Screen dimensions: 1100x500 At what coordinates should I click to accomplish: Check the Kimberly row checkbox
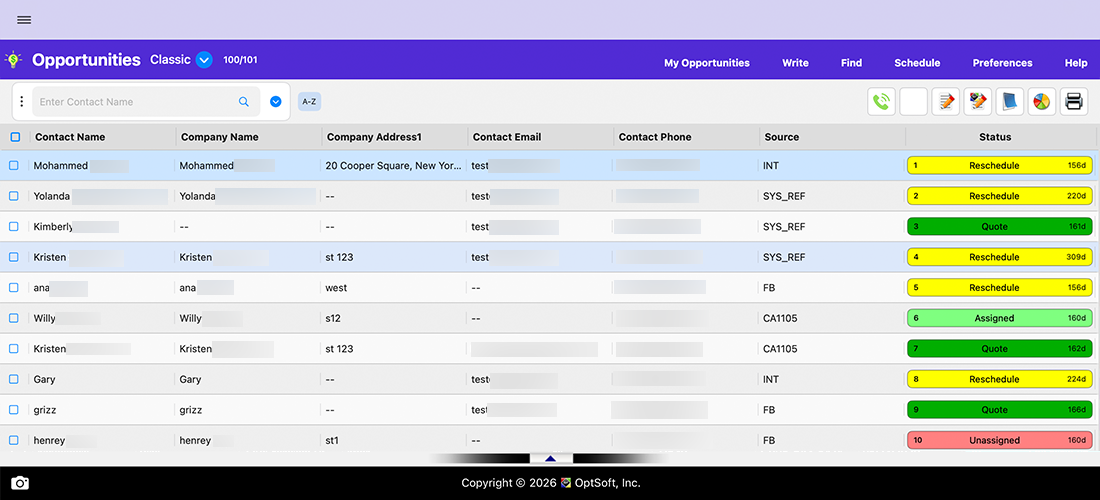tap(13, 227)
